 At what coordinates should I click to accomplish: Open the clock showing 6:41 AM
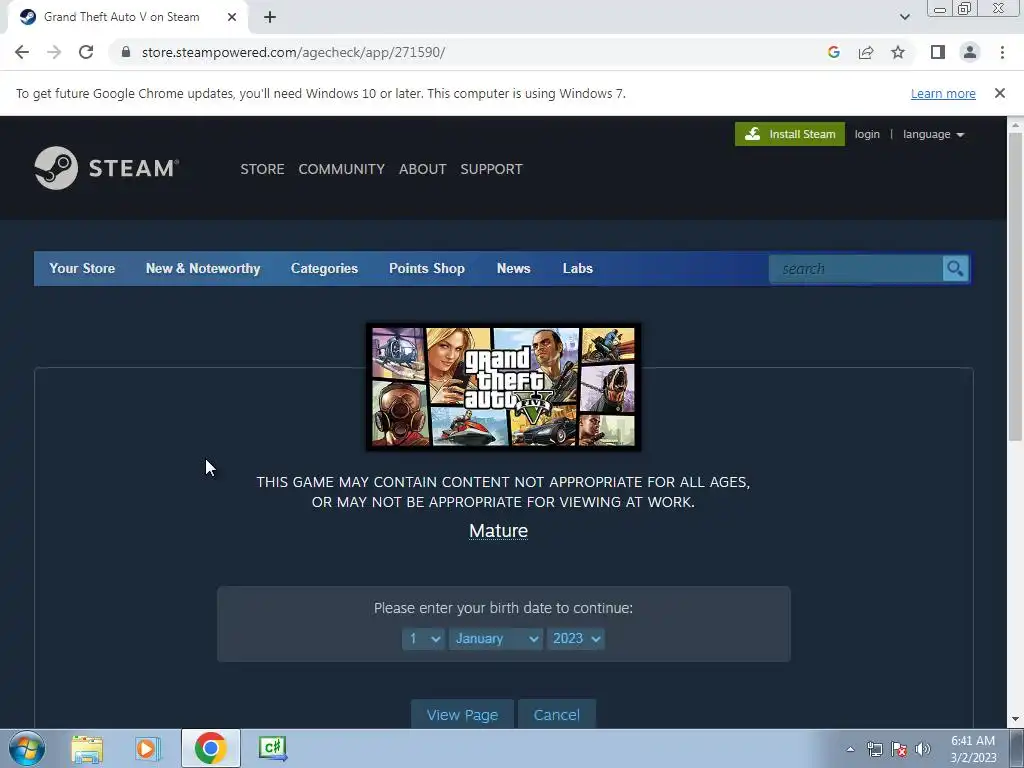(x=973, y=749)
